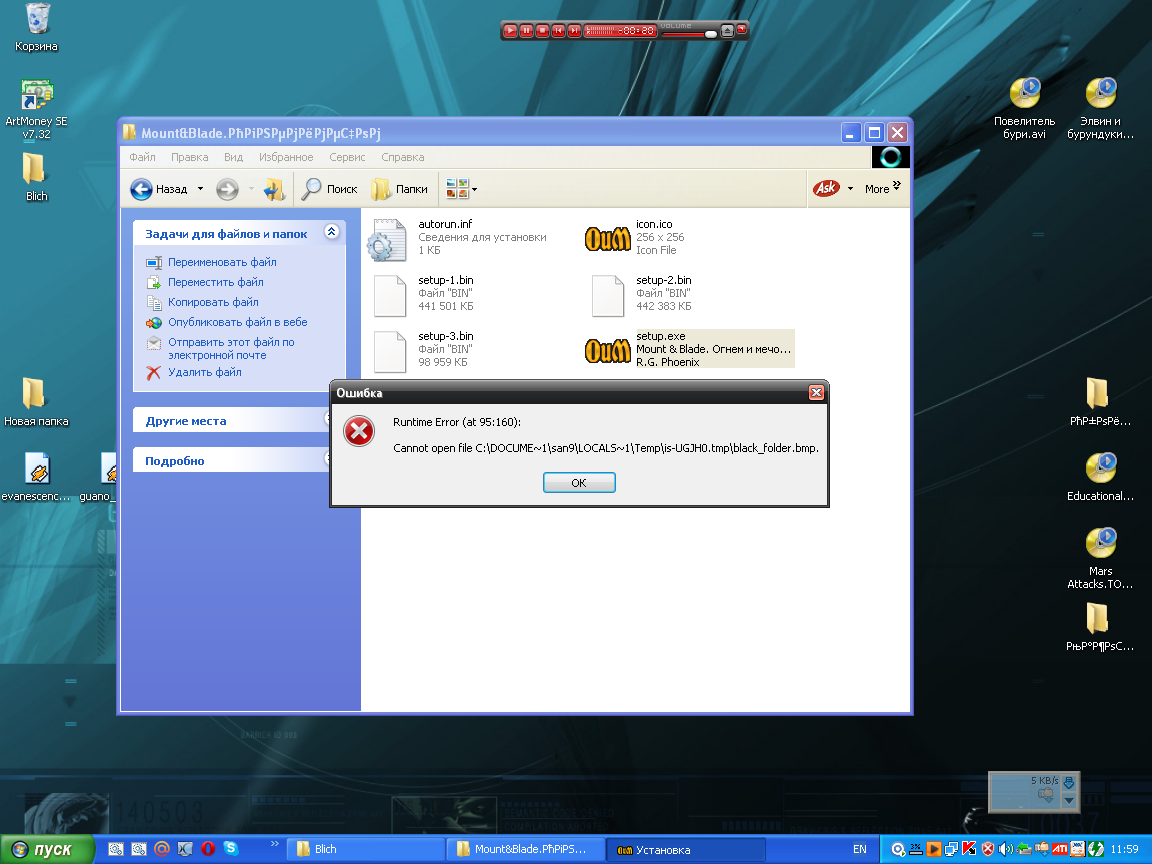The image size is (1152, 864).
Task: Expand the quick launch overflow chevron
Action: click(x=274, y=843)
